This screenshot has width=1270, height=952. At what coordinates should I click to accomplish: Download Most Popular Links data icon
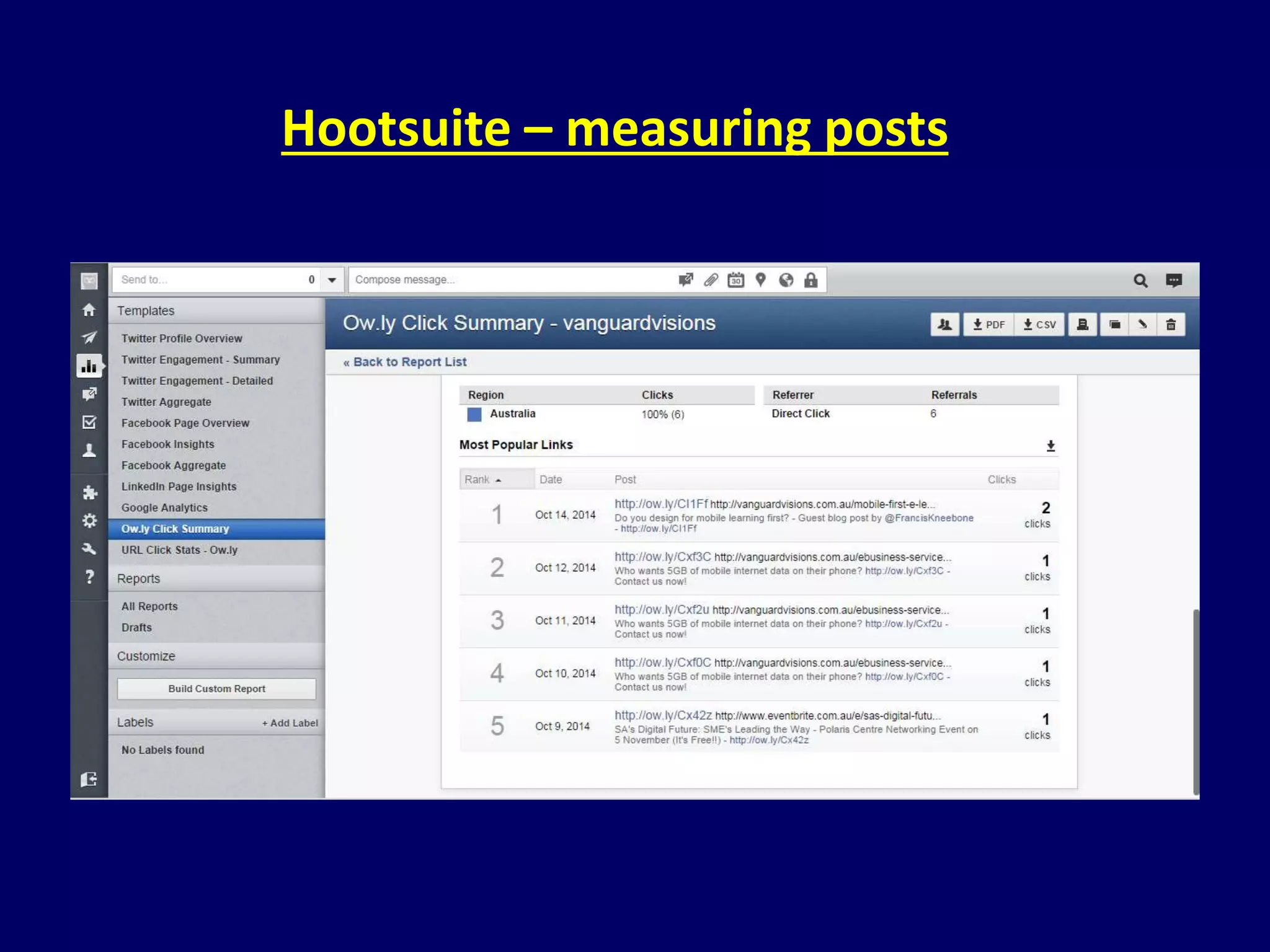1050,446
